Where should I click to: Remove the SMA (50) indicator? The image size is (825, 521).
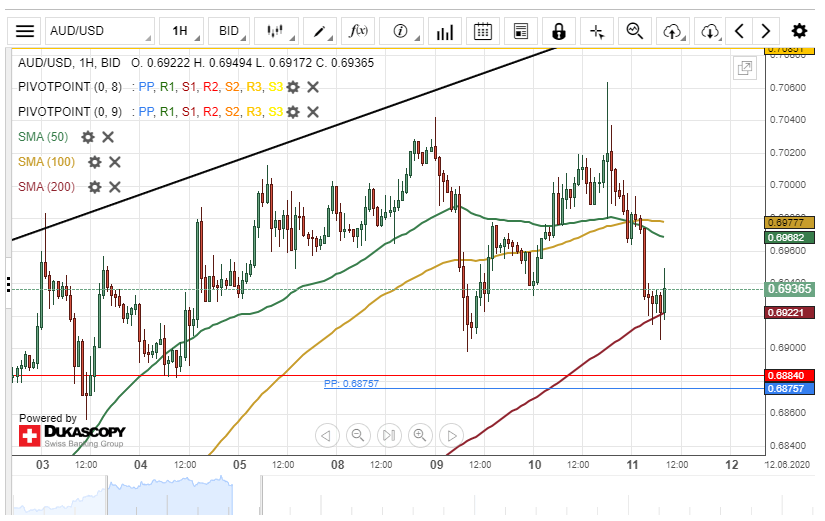pyautogui.click(x=108, y=137)
